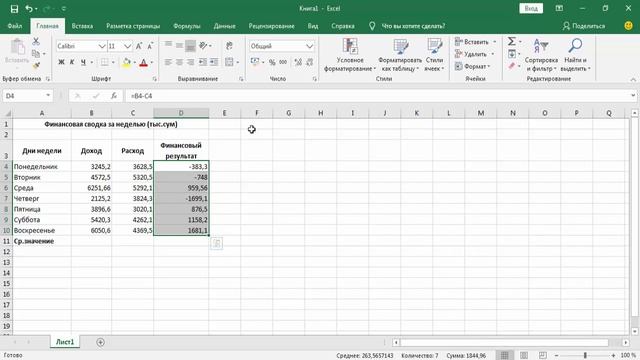Viewport: 640px width, 360px height.
Task: Align text to the right
Action: [x=190, y=62]
